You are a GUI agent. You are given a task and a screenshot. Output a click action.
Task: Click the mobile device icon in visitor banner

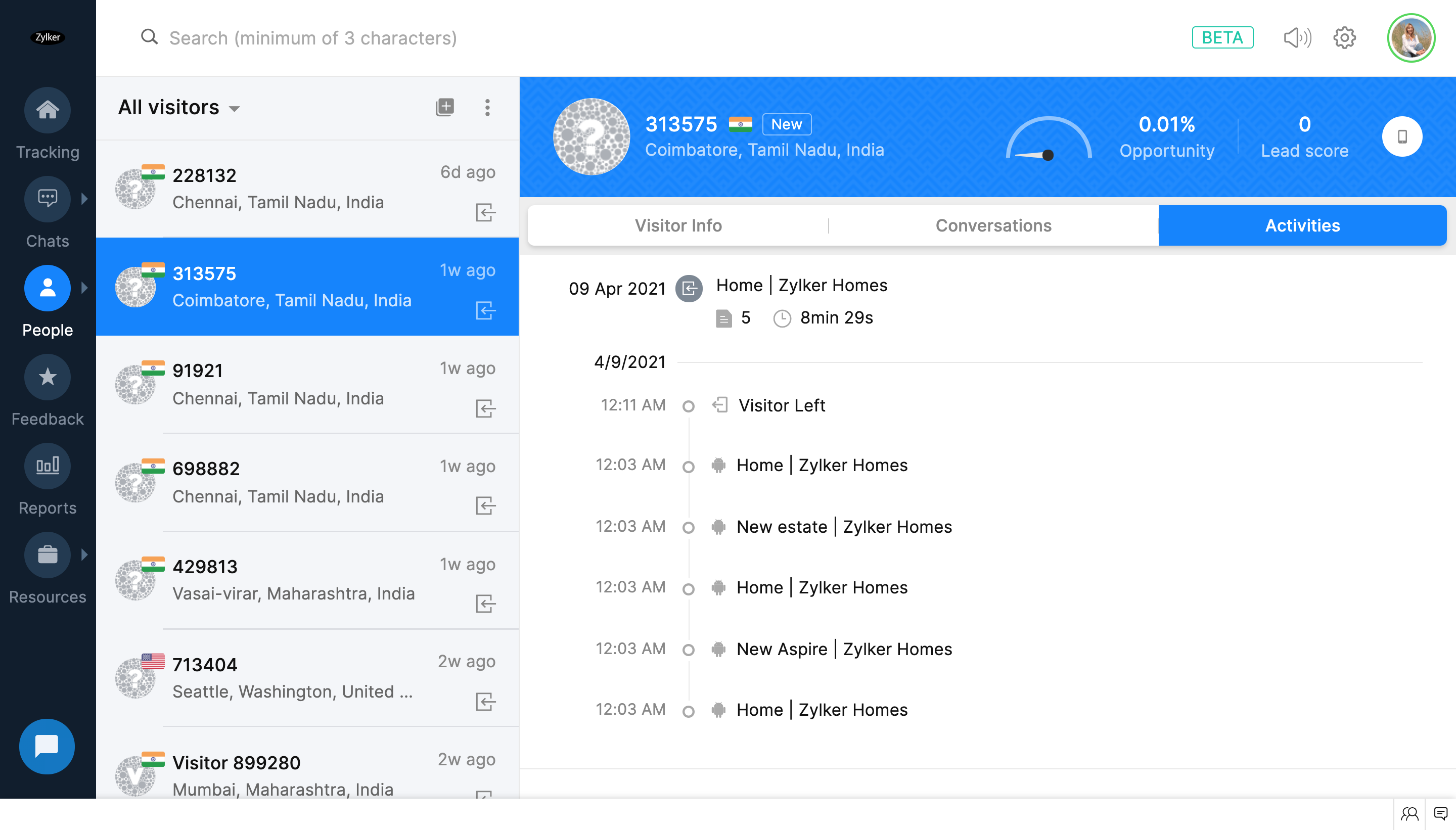point(1402,137)
